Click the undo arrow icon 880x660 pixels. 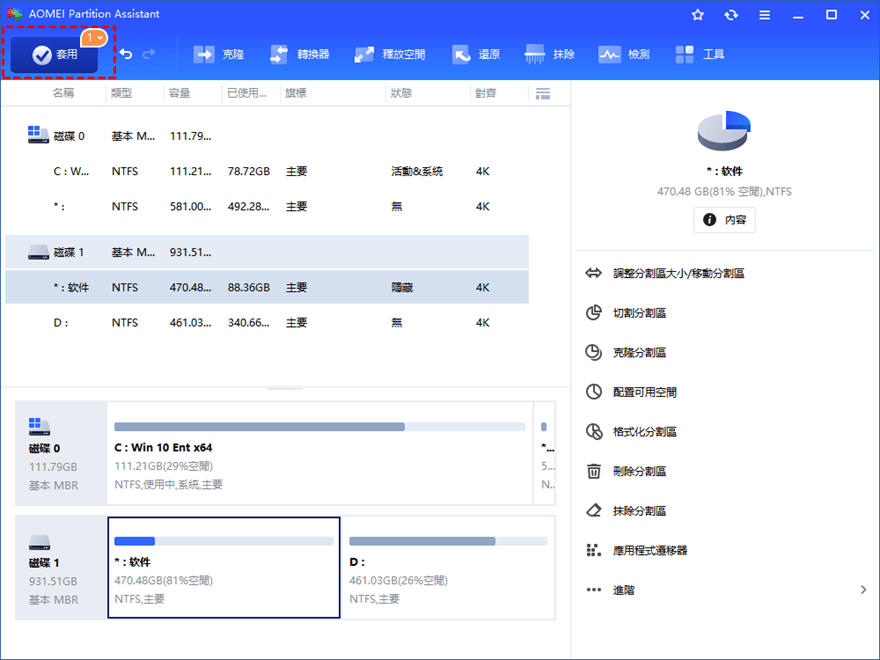(126, 54)
